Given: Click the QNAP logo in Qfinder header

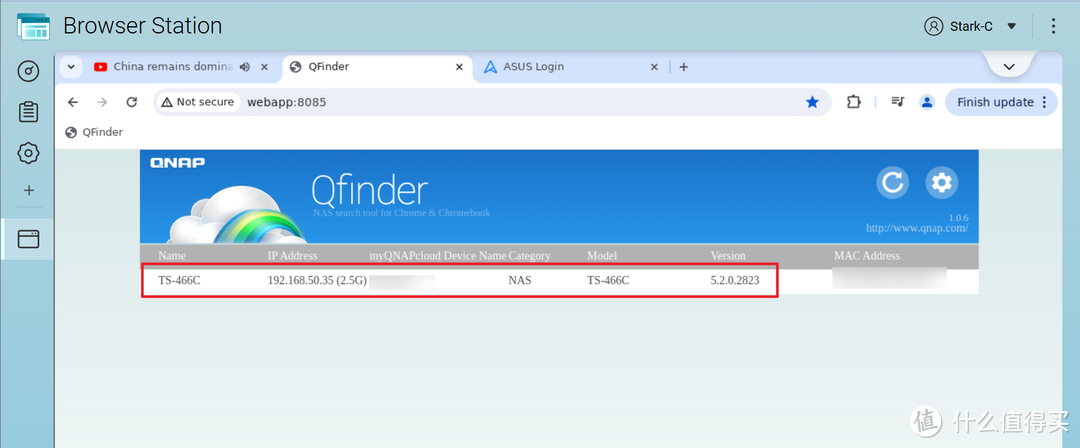Looking at the screenshot, I should [177, 163].
